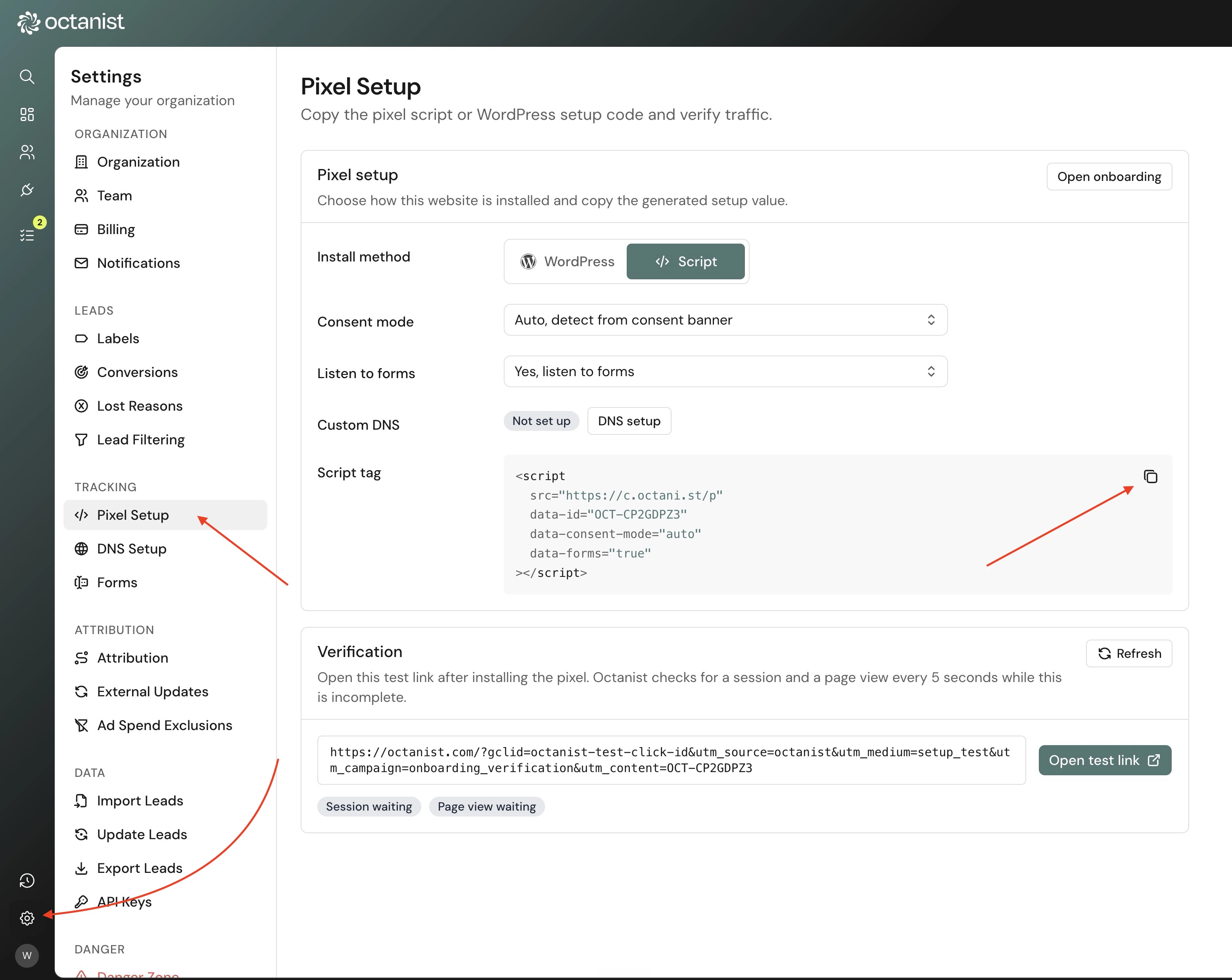The image size is (1232, 980).
Task: Click the building icon beside Organization
Action: click(81, 162)
